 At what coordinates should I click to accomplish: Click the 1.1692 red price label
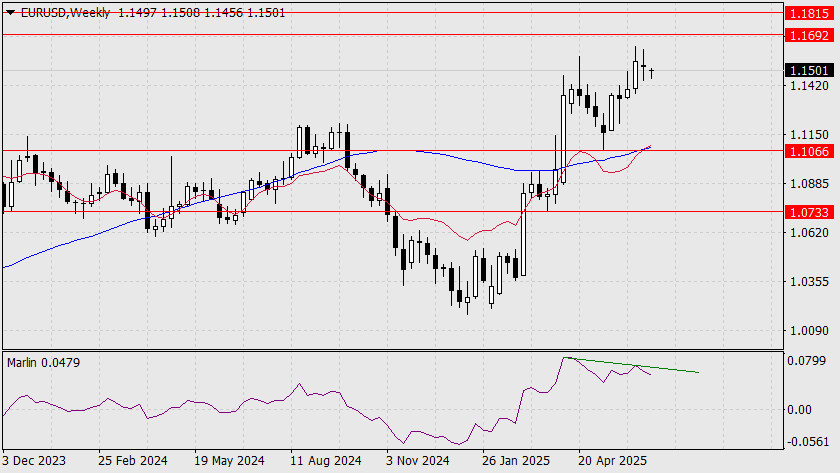[x=809, y=35]
